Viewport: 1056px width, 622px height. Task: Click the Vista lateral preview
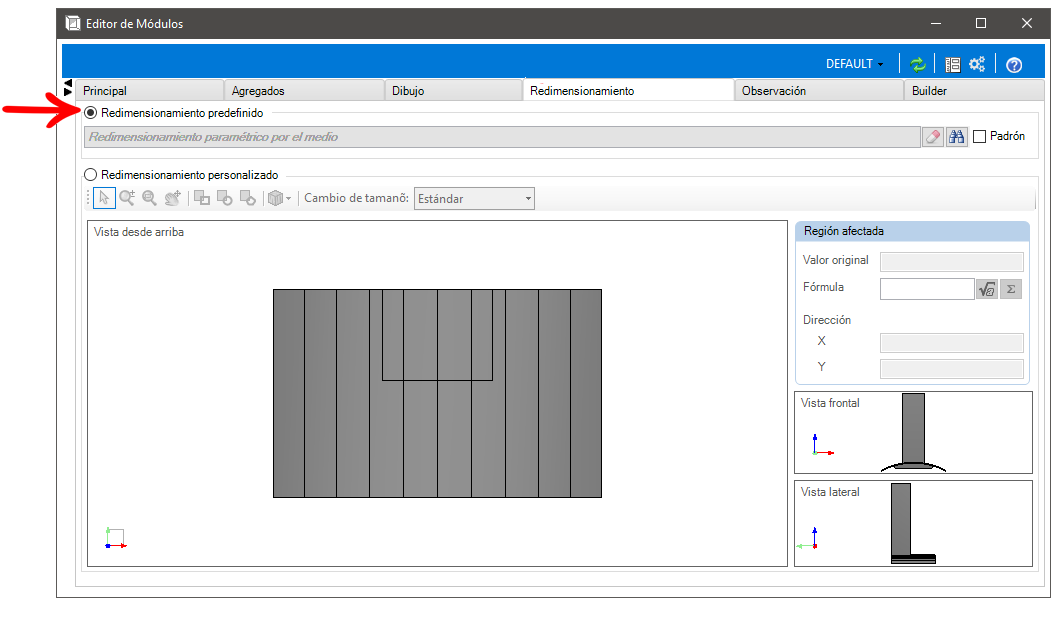tap(913, 524)
